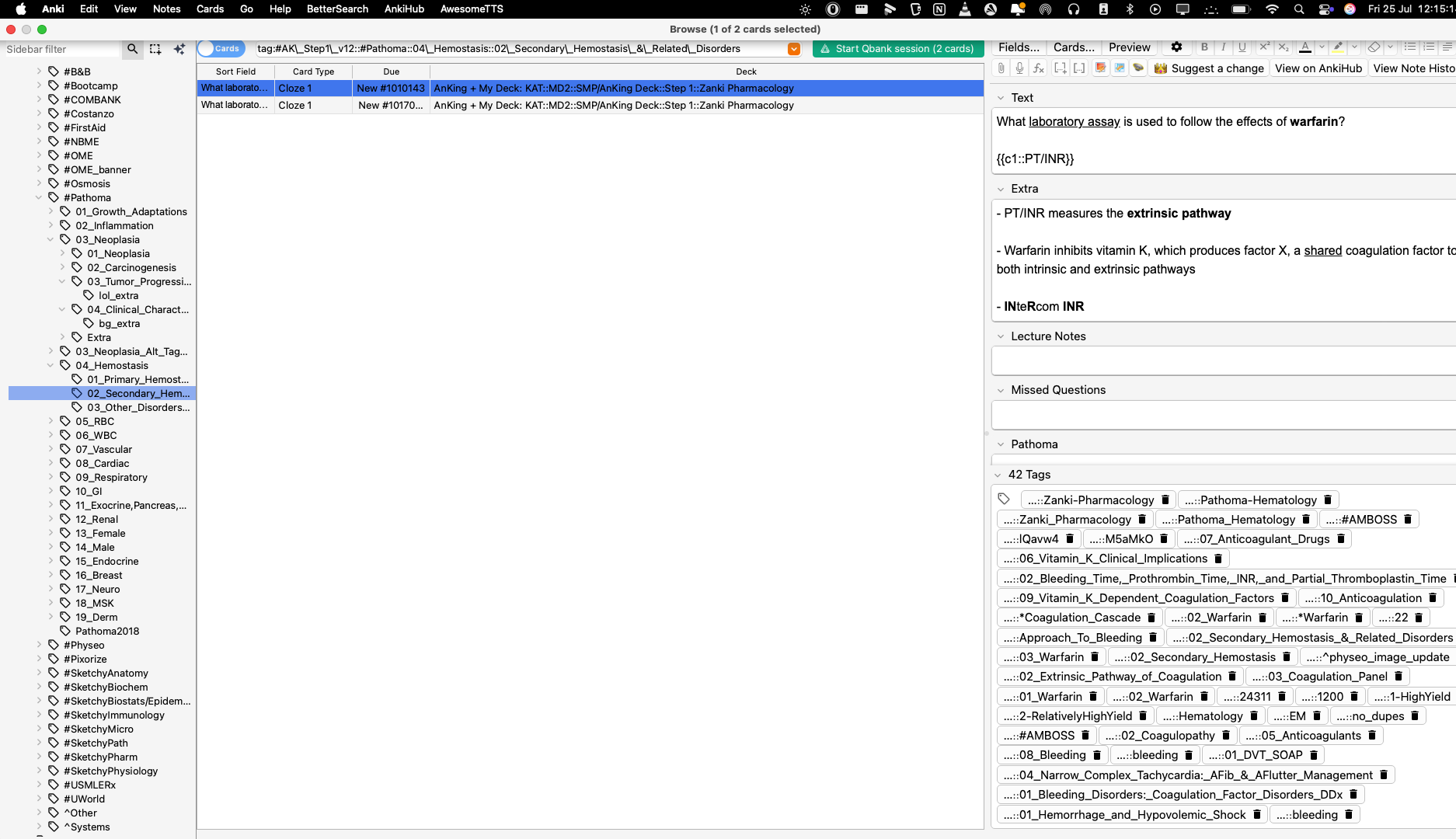This screenshot has height=839, width=1456.
Task: Click in the Sidebar filter field
Action: pos(61,49)
